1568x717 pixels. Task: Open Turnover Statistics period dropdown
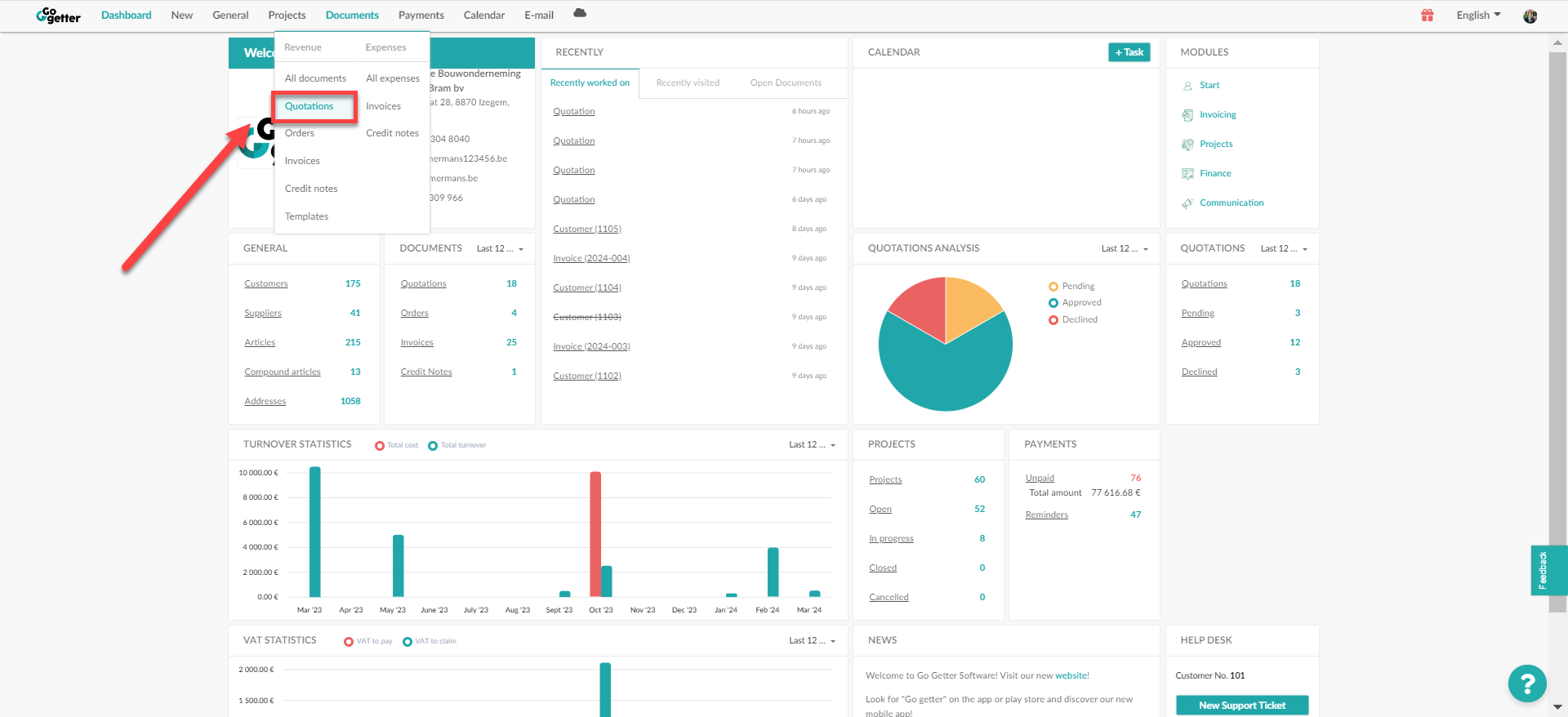(x=812, y=444)
